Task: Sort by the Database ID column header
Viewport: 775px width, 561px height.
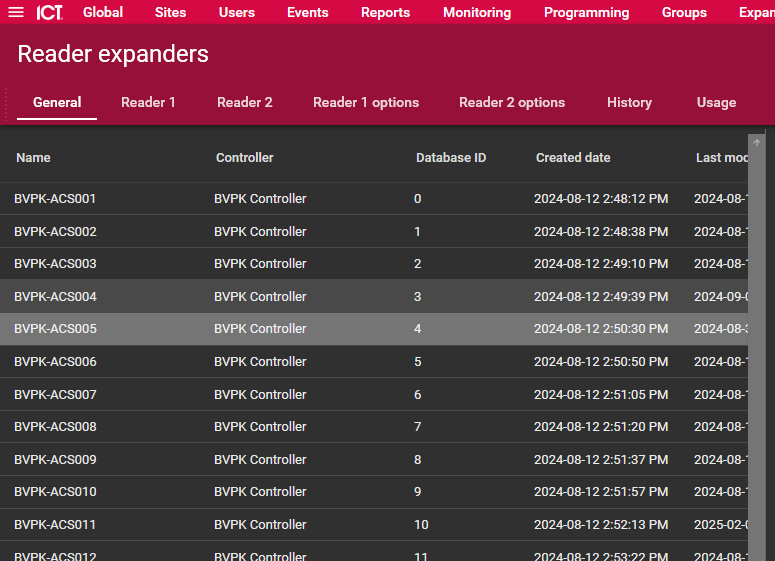Action: [x=451, y=158]
